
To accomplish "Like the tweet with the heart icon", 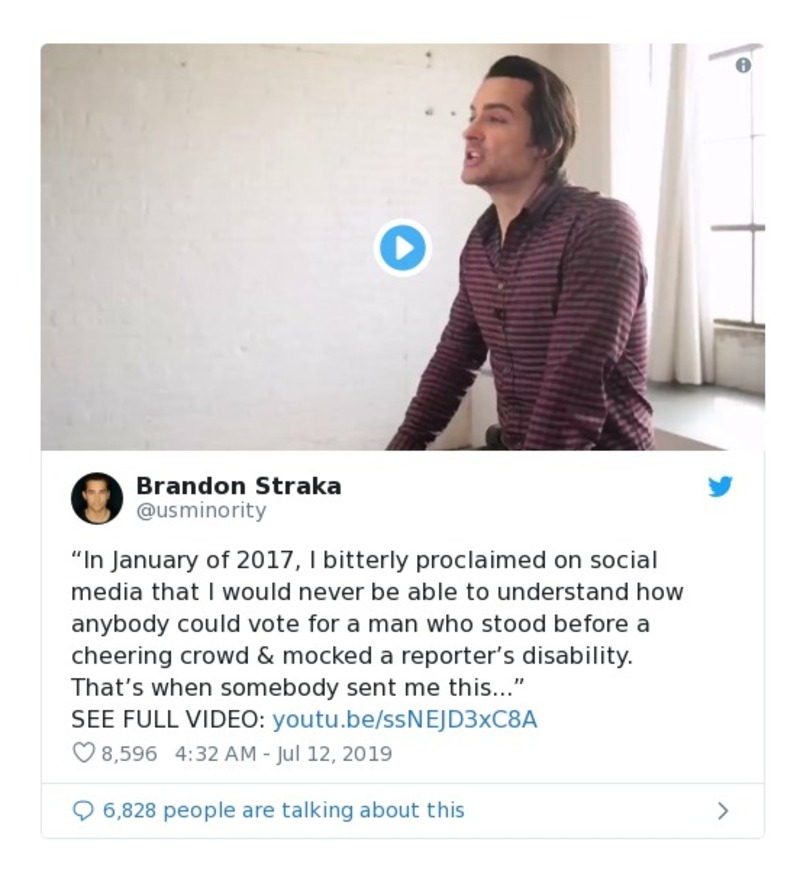I will [84, 753].
